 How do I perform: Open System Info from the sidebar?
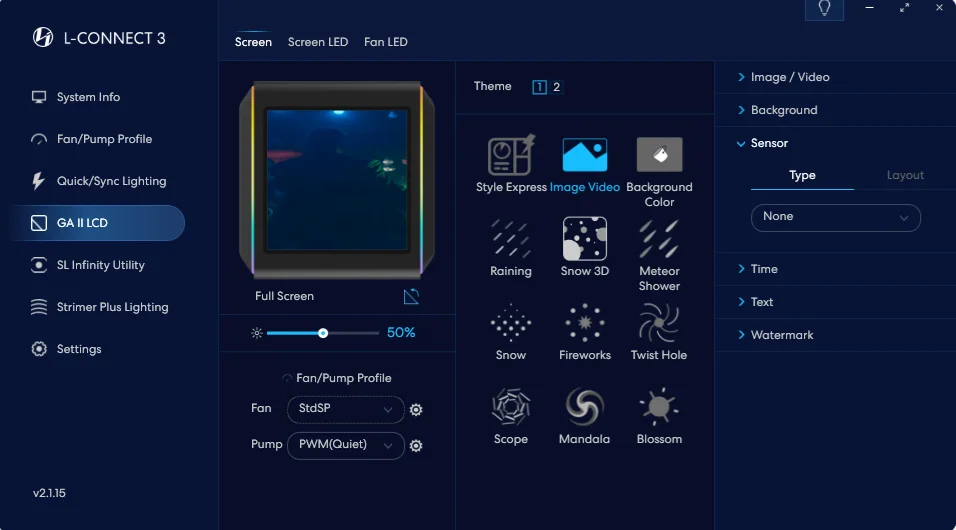tap(88, 97)
